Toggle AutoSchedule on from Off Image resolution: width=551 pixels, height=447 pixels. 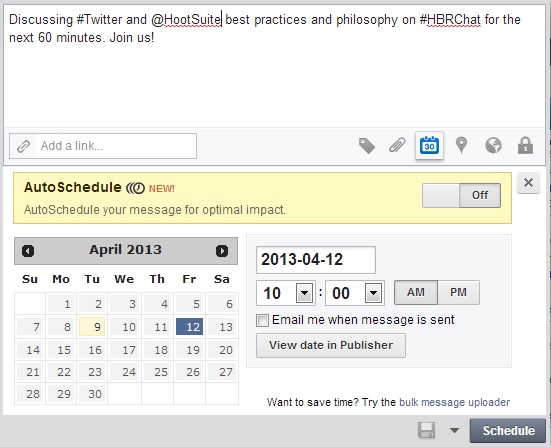click(461, 195)
